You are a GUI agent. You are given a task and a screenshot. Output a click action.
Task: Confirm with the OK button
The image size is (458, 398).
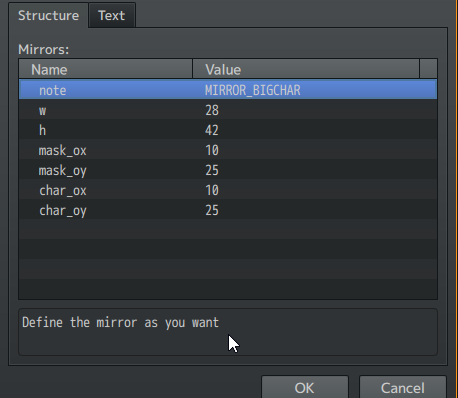click(305, 387)
